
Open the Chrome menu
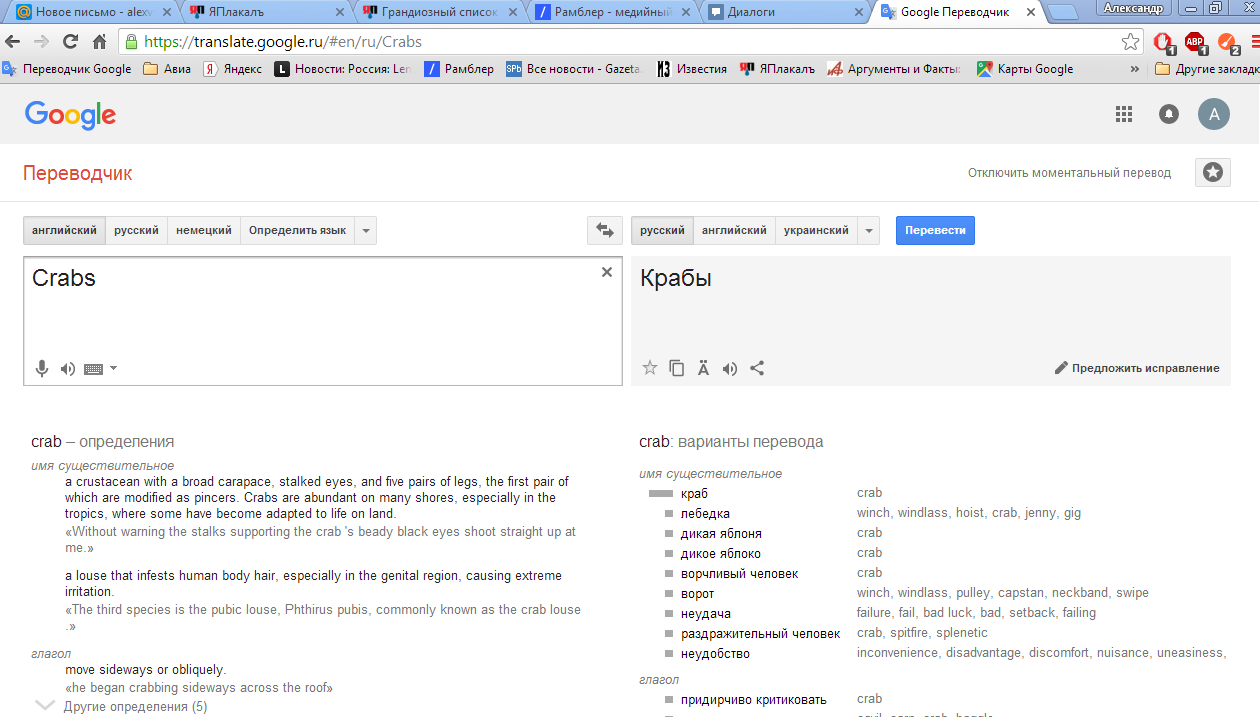[1254, 42]
